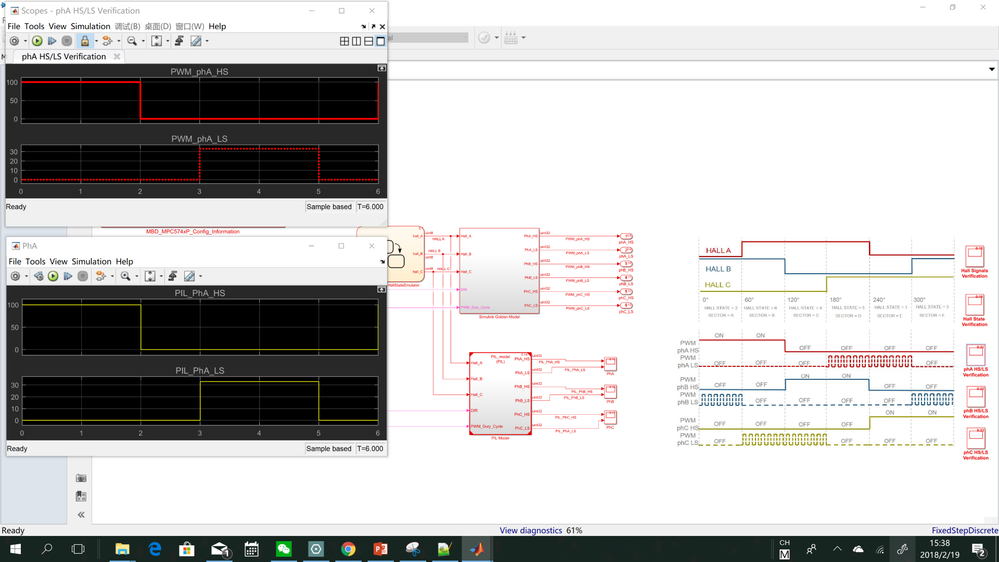The width and height of the screenshot is (999, 562).
Task: Close the phA HS/LS Verification tab
Action: coord(117,56)
